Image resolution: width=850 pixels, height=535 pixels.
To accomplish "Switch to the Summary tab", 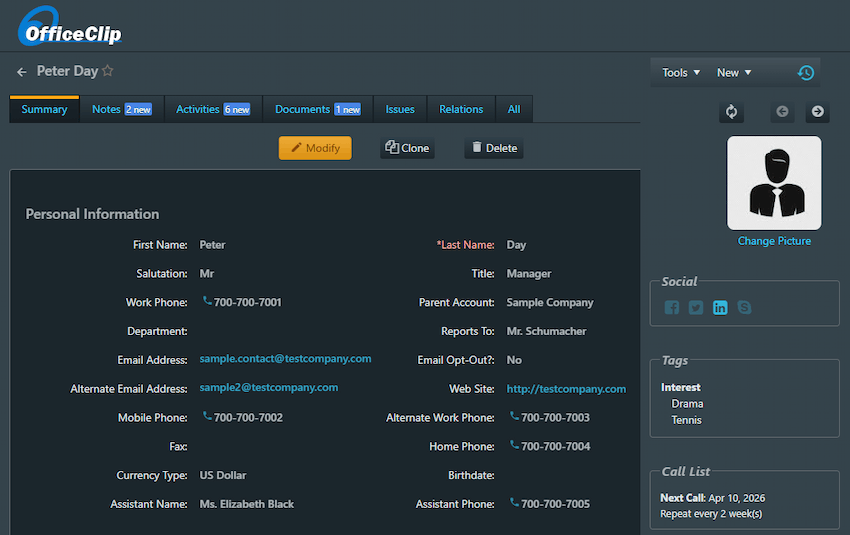I will coord(44,109).
